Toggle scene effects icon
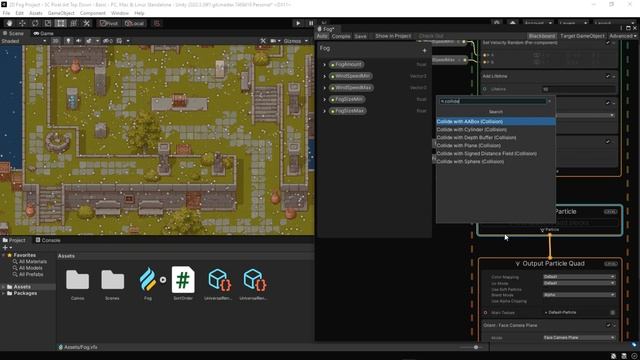640x360 pixels. (x=89, y=41)
